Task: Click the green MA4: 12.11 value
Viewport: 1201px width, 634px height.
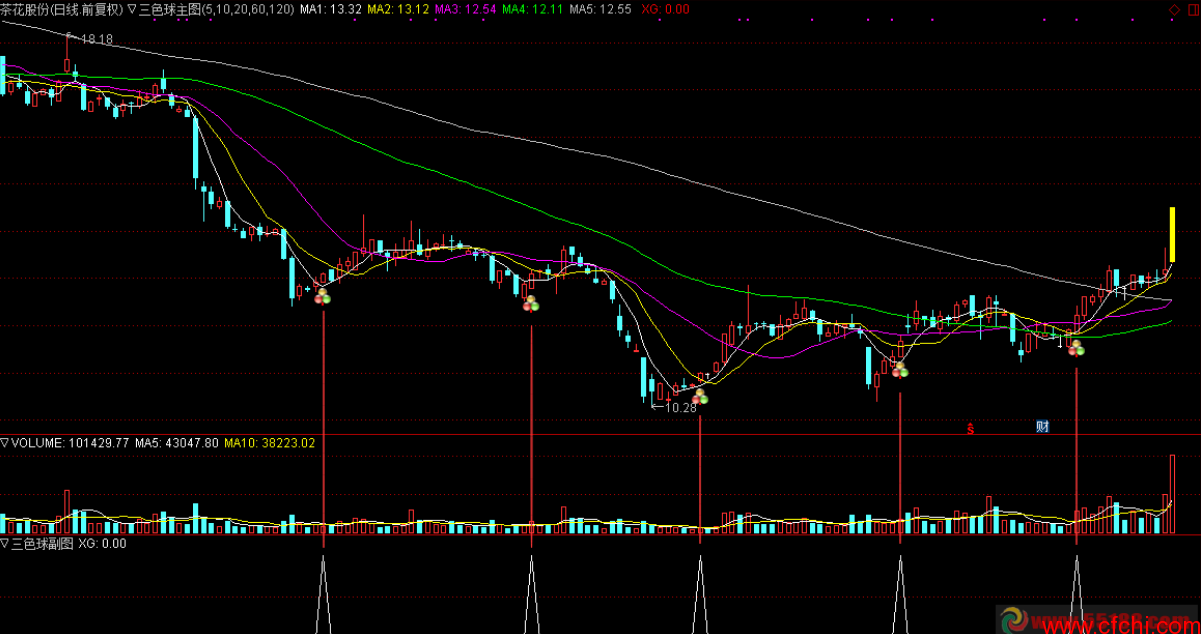Action: point(532,8)
